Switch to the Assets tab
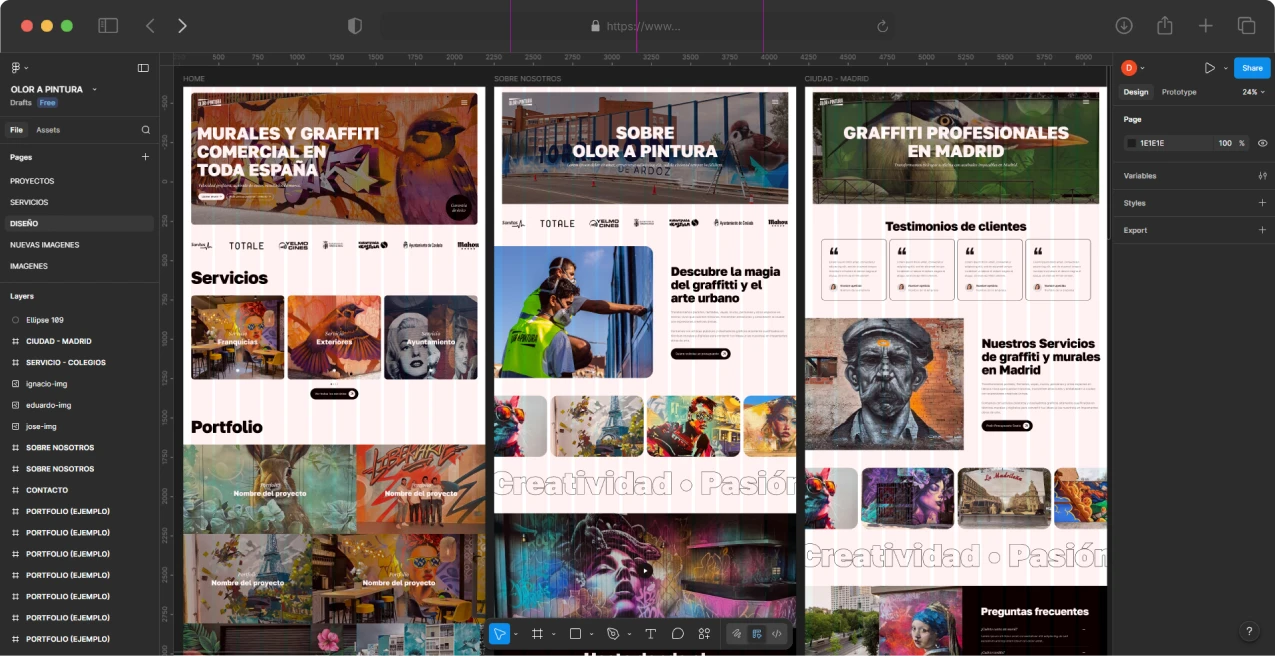This screenshot has width=1275, height=656. (x=48, y=130)
